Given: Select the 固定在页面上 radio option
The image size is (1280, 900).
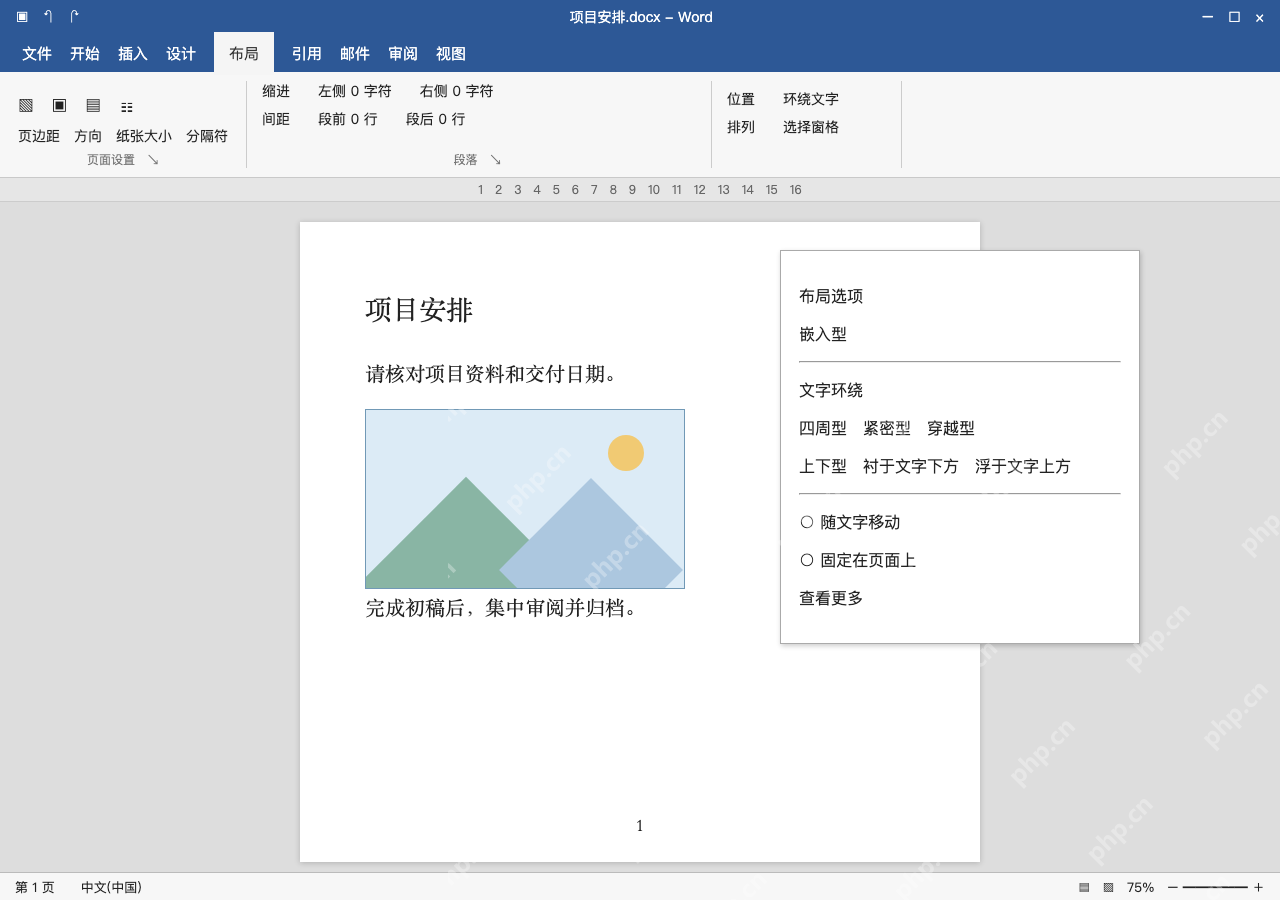Looking at the screenshot, I should click(x=858, y=560).
